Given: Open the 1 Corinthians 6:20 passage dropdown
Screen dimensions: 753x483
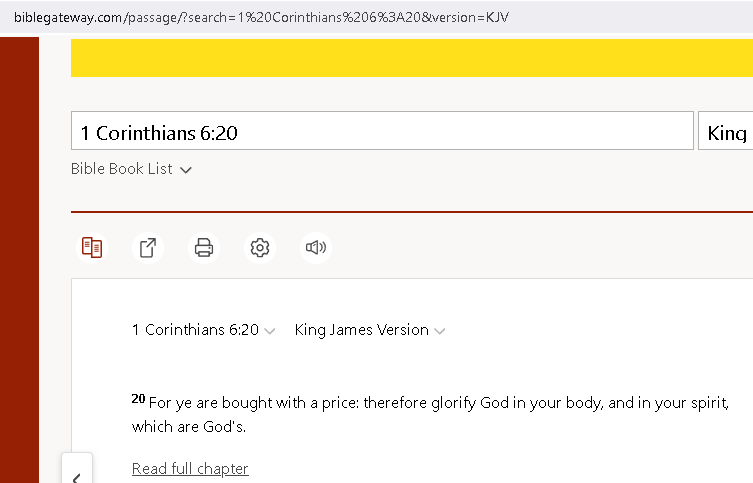Looking at the screenshot, I should point(204,330).
